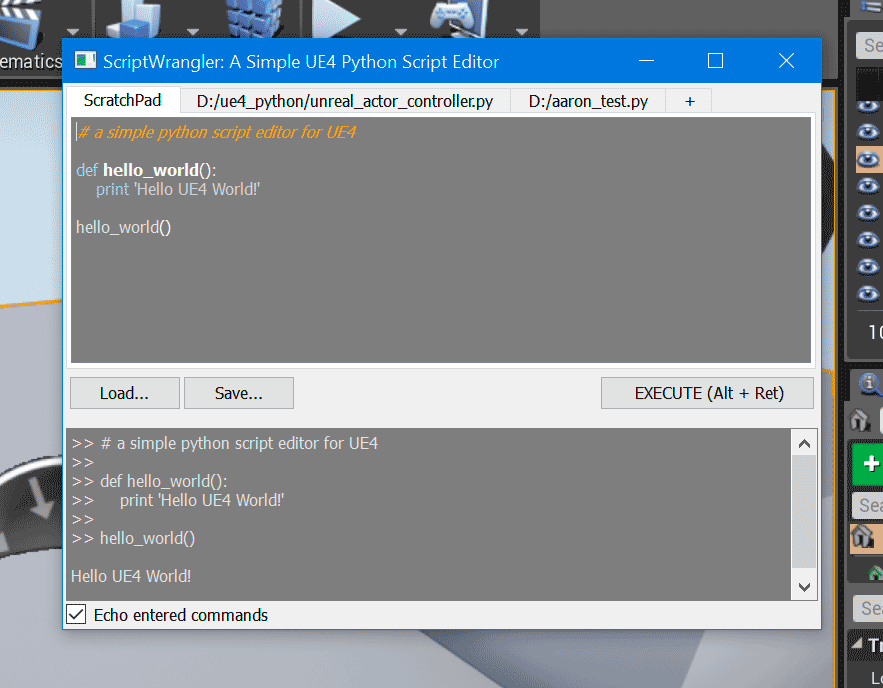Click the Details panel magnifier info icon
The width and height of the screenshot is (883, 688).
(x=870, y=383)
